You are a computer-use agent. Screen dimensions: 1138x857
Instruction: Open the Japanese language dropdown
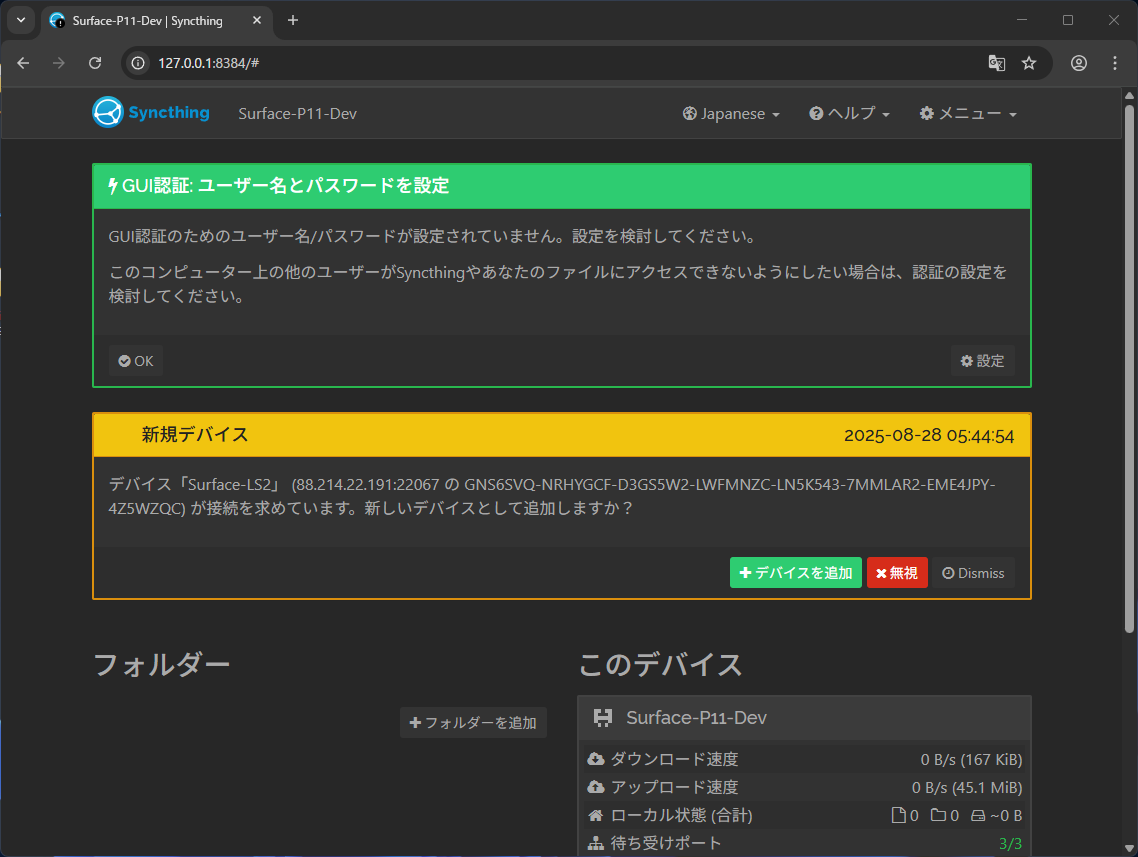pos(731,113)
